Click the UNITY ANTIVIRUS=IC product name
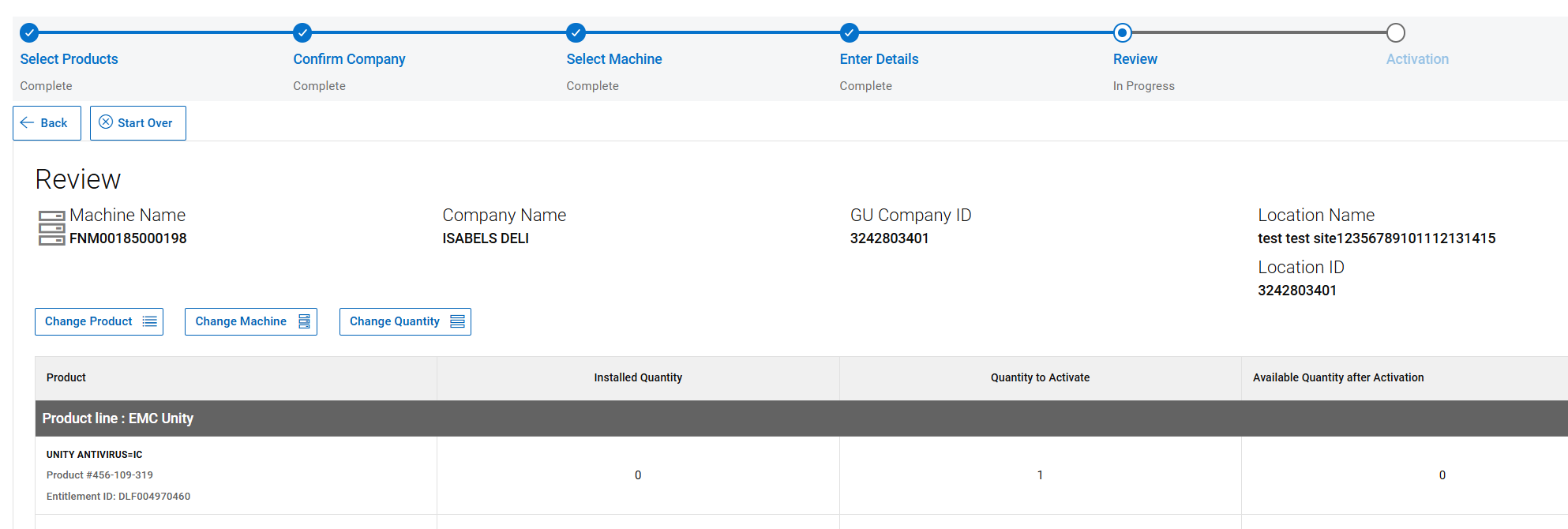Screen dimensions: 1568x529 tap(95, 455)
